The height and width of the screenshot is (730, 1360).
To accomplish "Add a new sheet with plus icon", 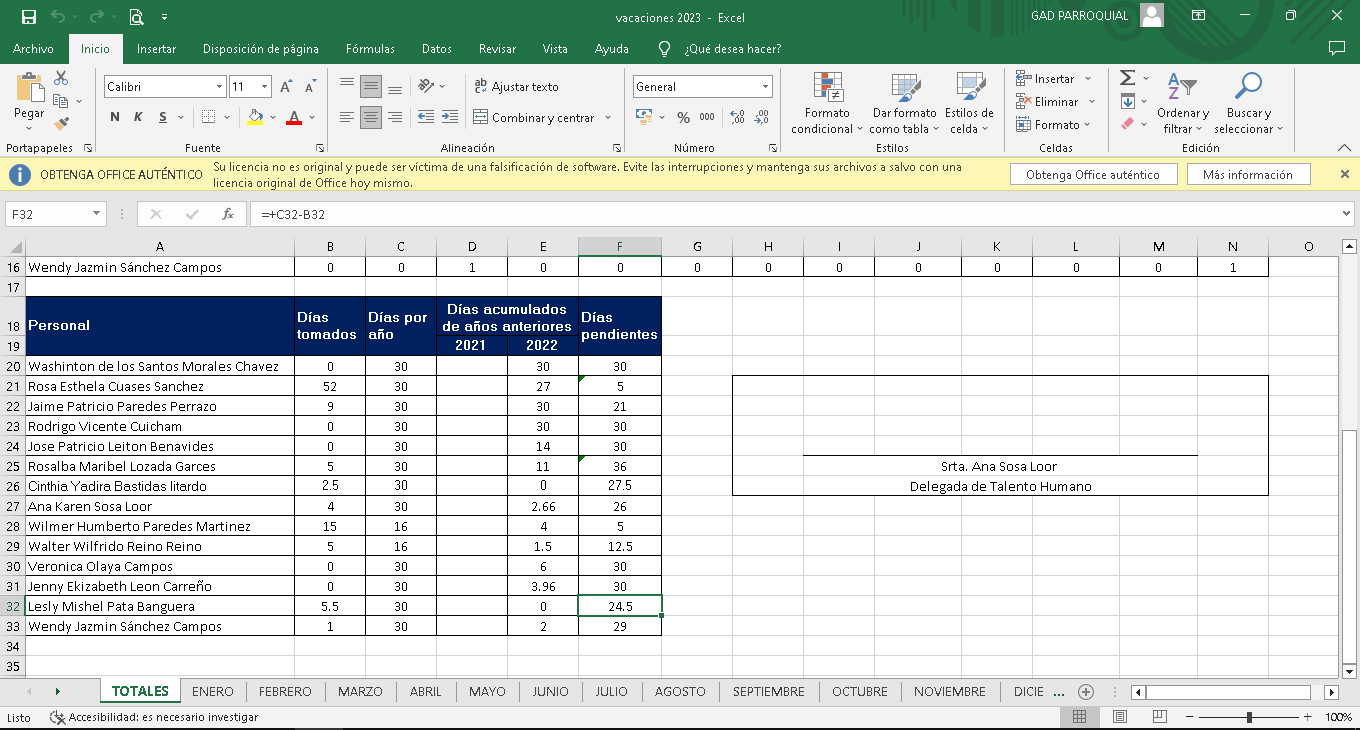I will click(x=1086, y=692).
